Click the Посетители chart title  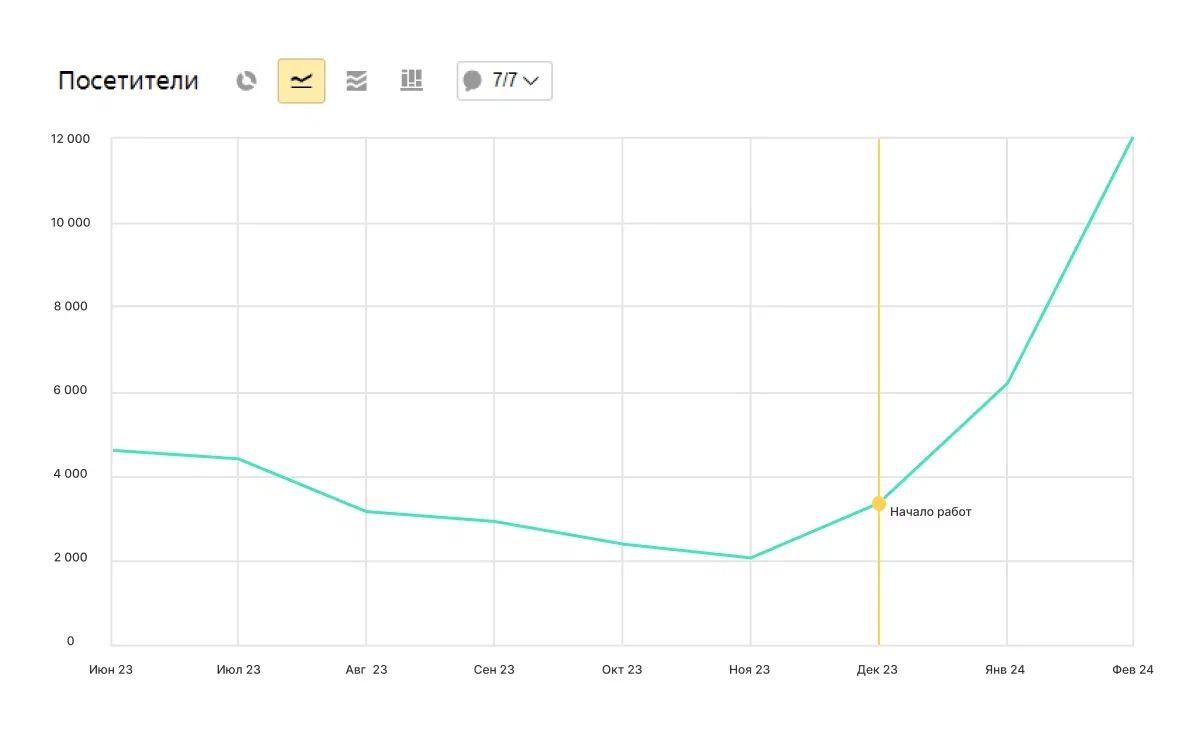(x=128, y=81)
